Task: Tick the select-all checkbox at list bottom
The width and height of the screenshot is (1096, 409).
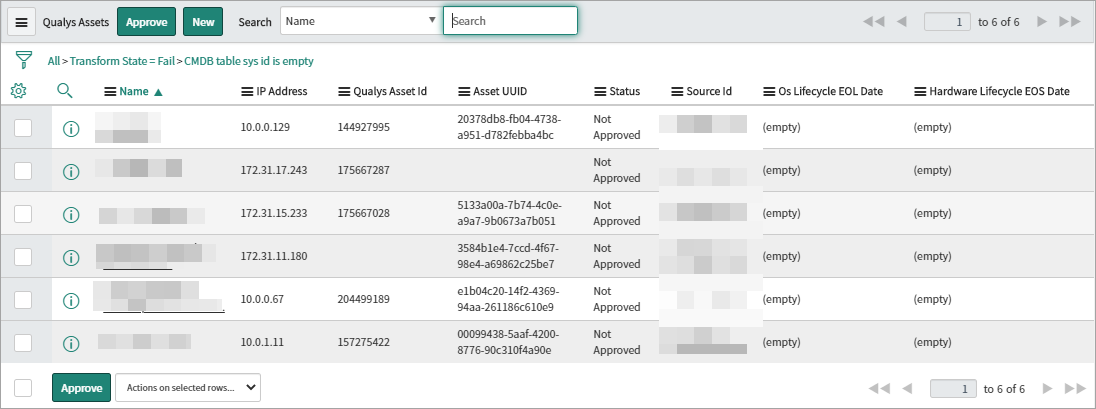Action: (x=23, y=388)
